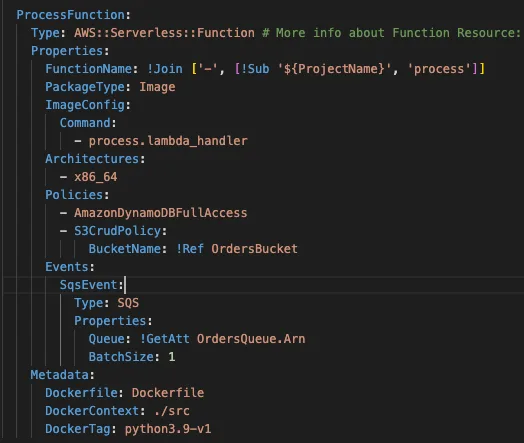Image resolution: width=524 pixels, height=443 pixels.
Task: Click the Type key under SqsEvent
Action: coord(89,303)
